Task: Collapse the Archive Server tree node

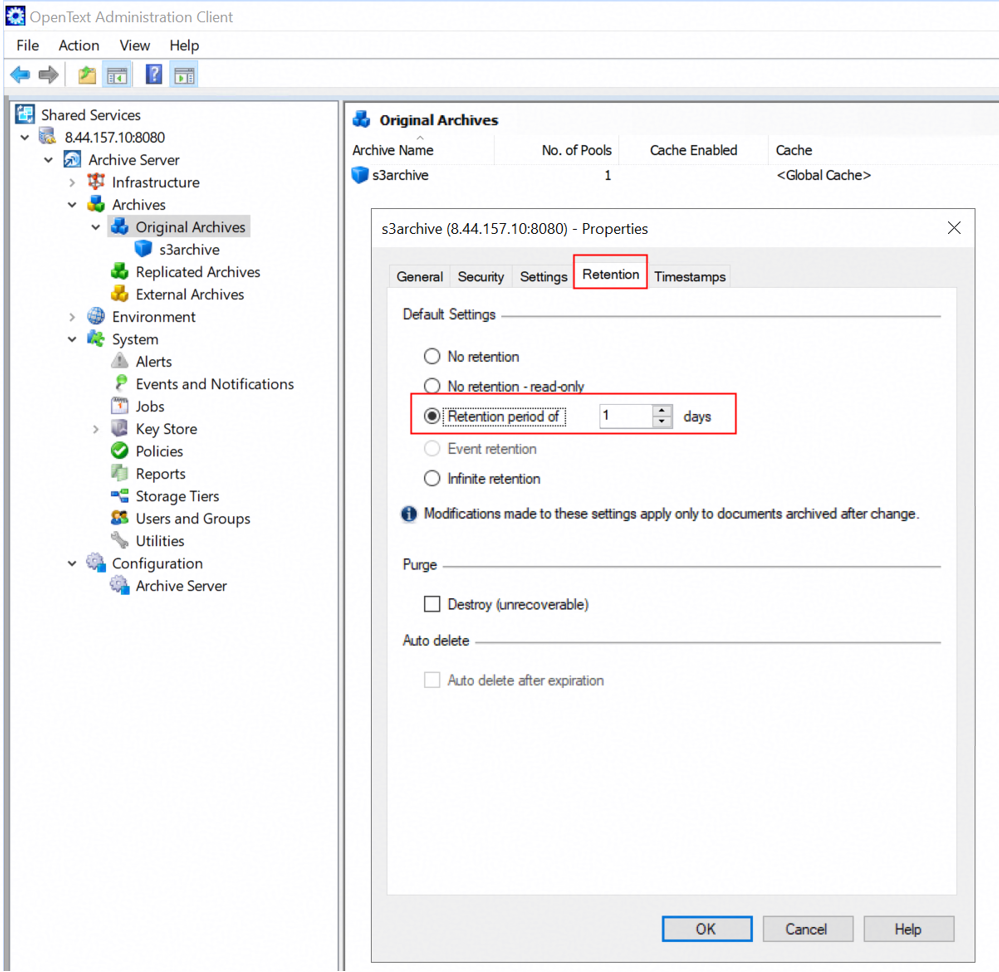Action: click(48, 160)
